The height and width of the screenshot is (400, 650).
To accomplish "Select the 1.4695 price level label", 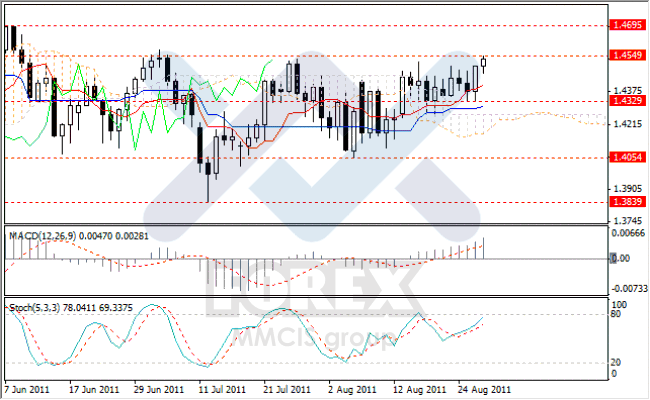I will 628,25.
